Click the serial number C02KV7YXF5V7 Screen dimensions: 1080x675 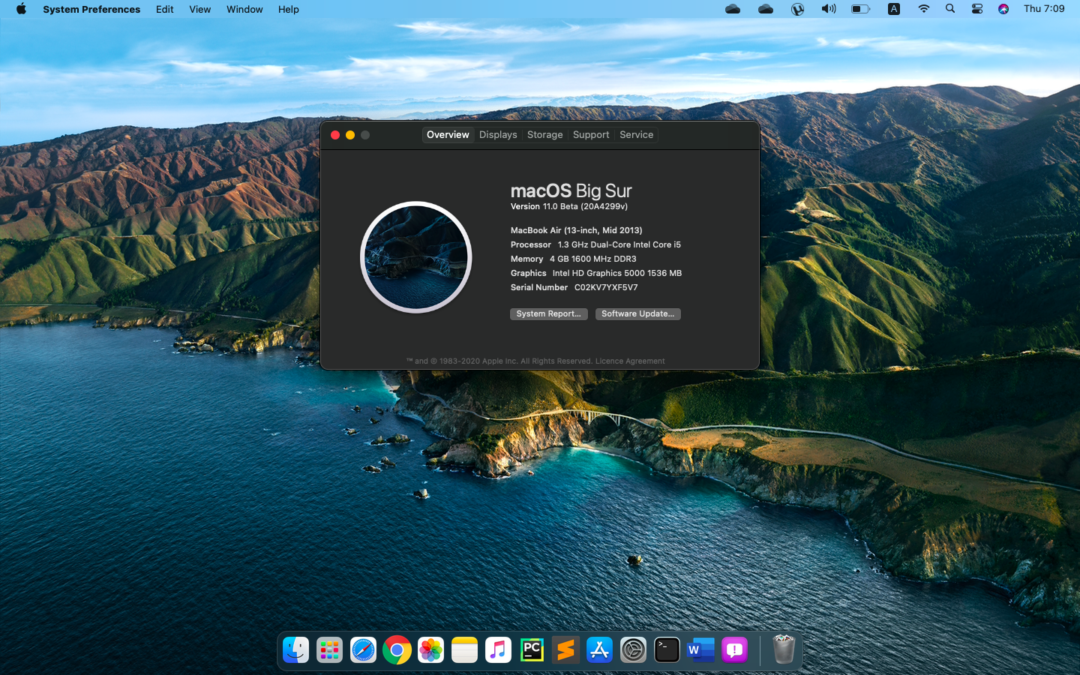(606, 287)
